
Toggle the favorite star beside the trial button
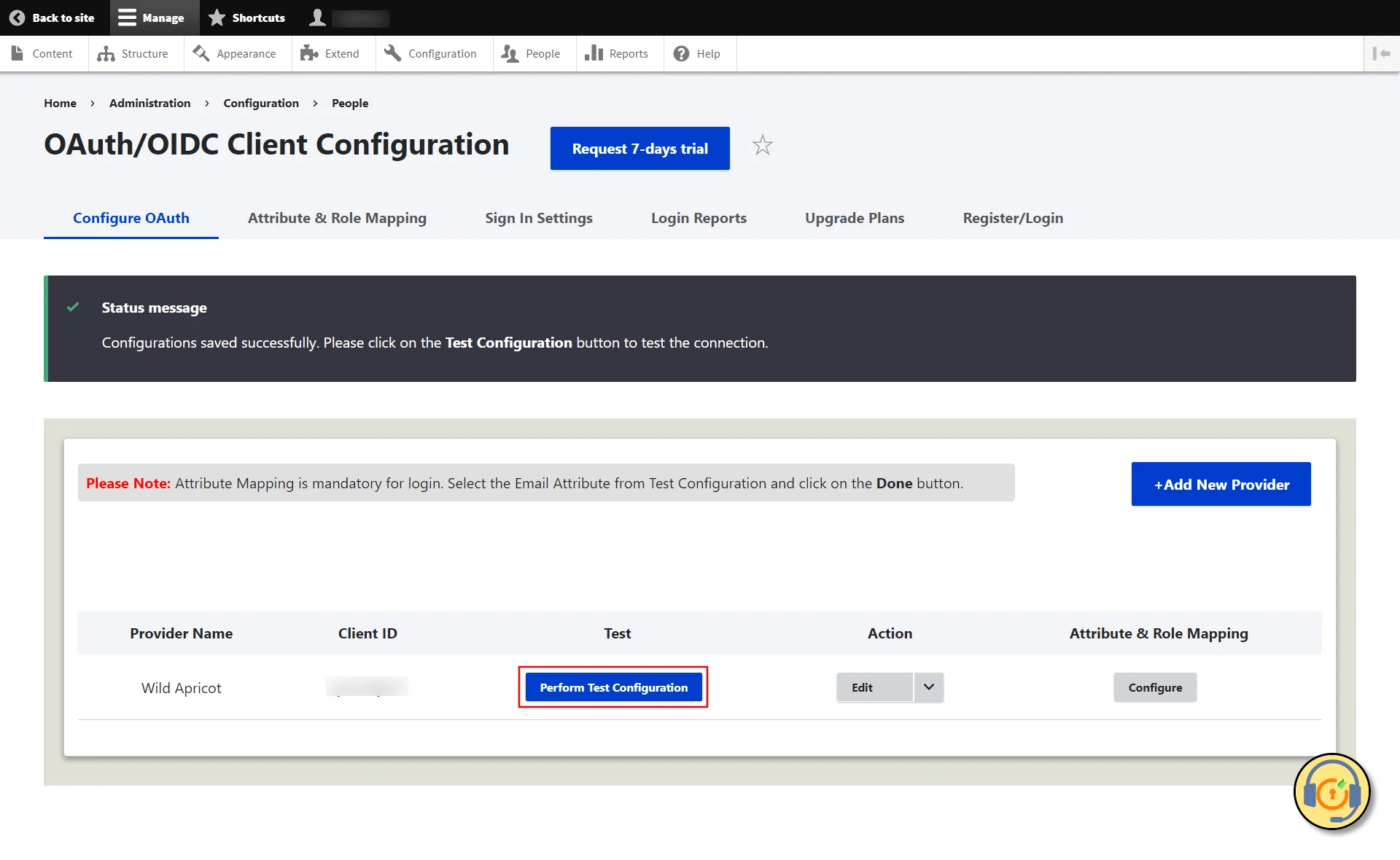click(763, 145)
